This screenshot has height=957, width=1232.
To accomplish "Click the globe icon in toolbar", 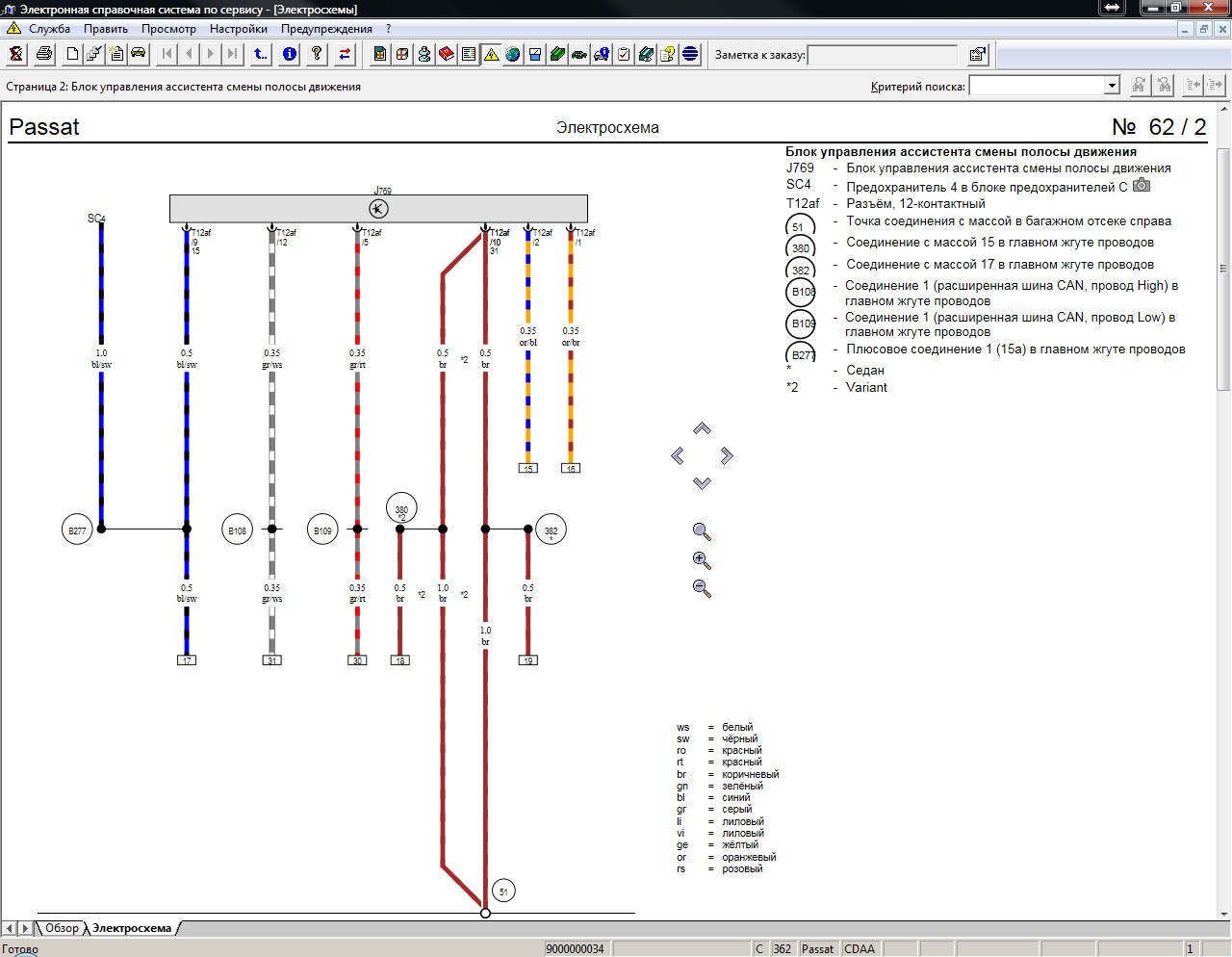I will pyautogui.click(x=513, y=55).
